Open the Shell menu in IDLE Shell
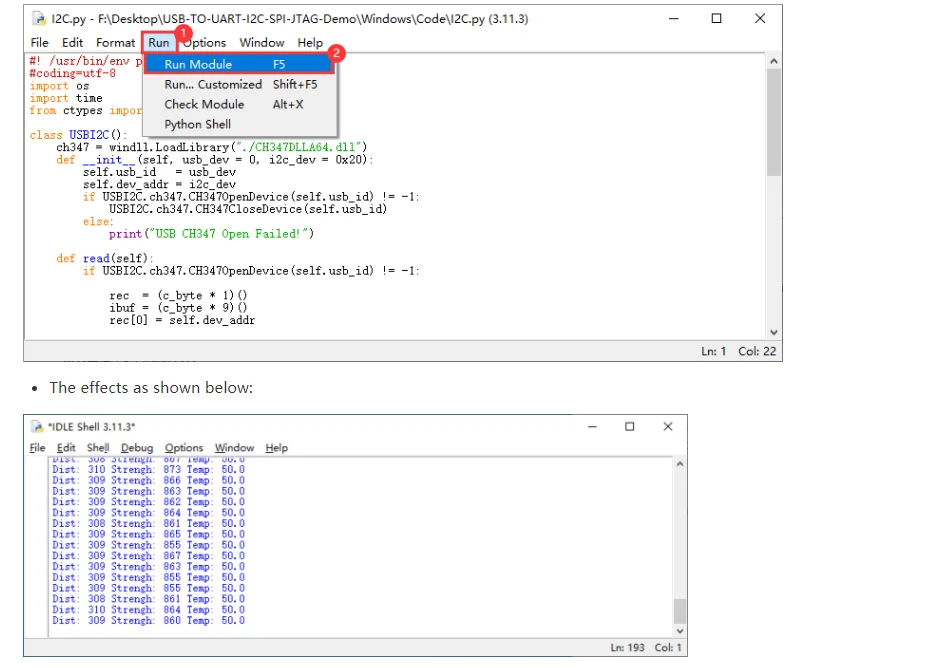This screenshot has height=668, width=950. click(98, 448)
